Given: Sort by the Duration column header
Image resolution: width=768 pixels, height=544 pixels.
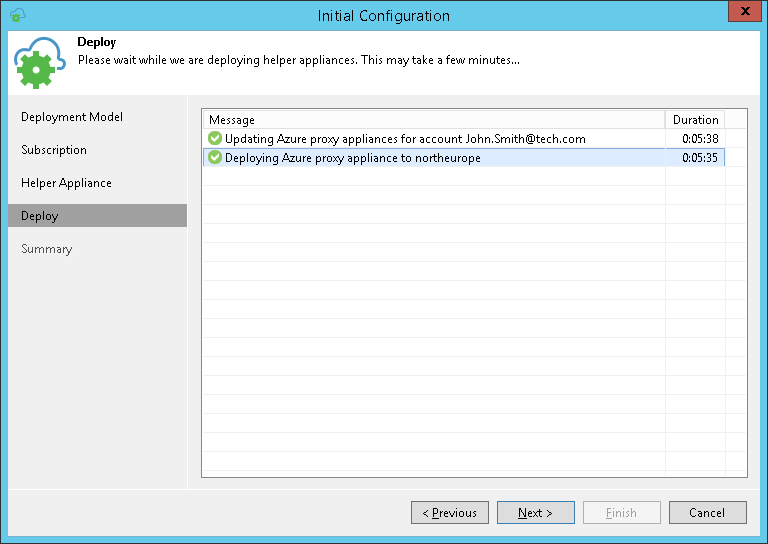Looking at the screenshot, I should point(695,120).
